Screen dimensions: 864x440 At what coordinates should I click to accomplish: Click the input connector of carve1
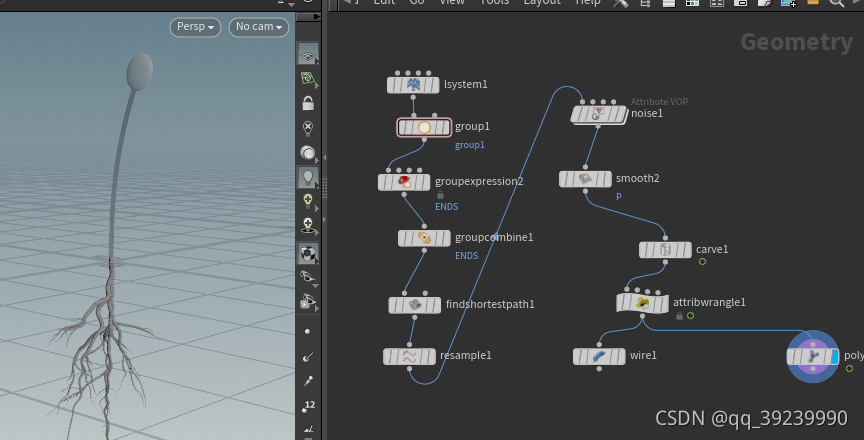(665, 238)
